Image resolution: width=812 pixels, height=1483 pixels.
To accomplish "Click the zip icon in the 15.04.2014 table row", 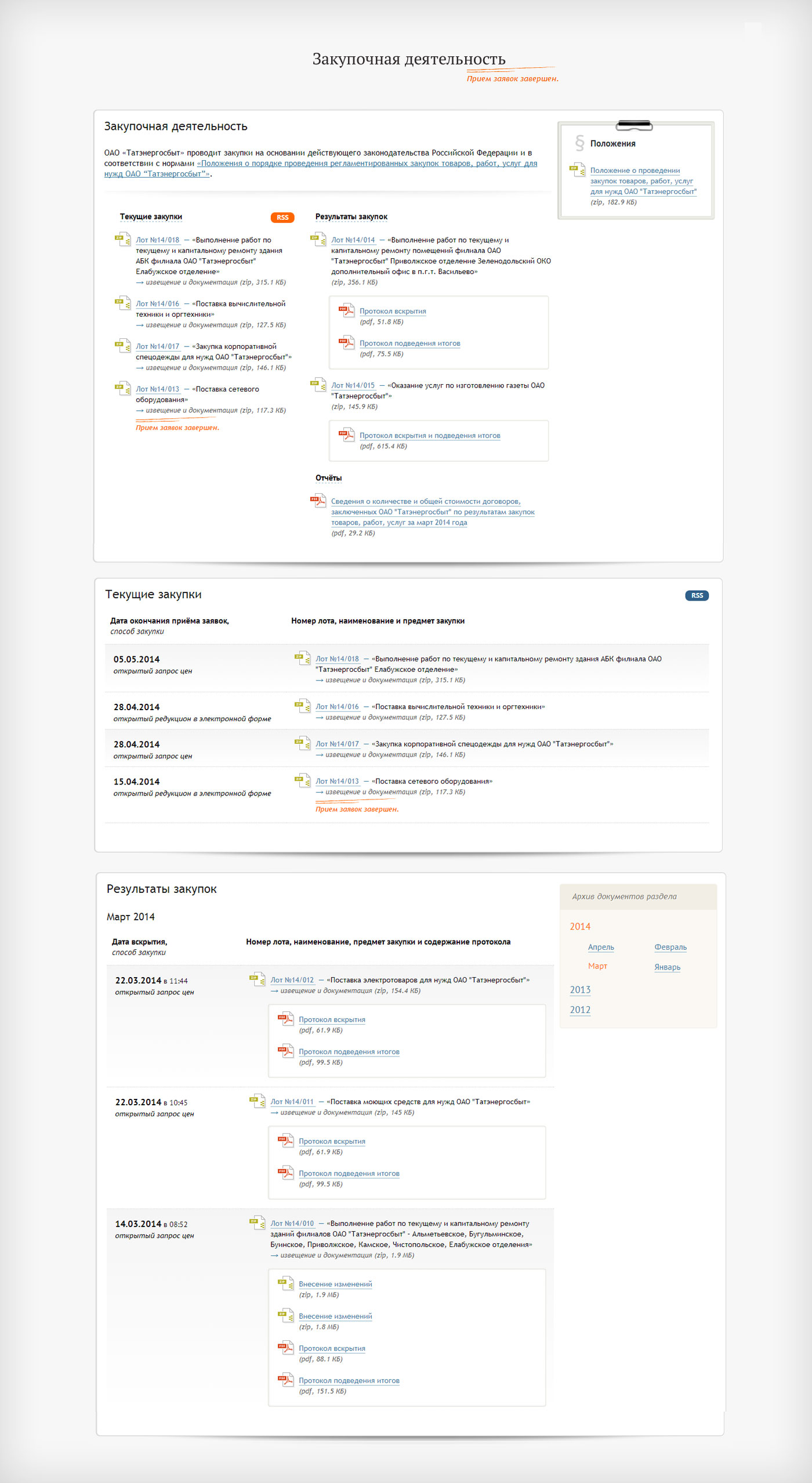I will point(302,781).
